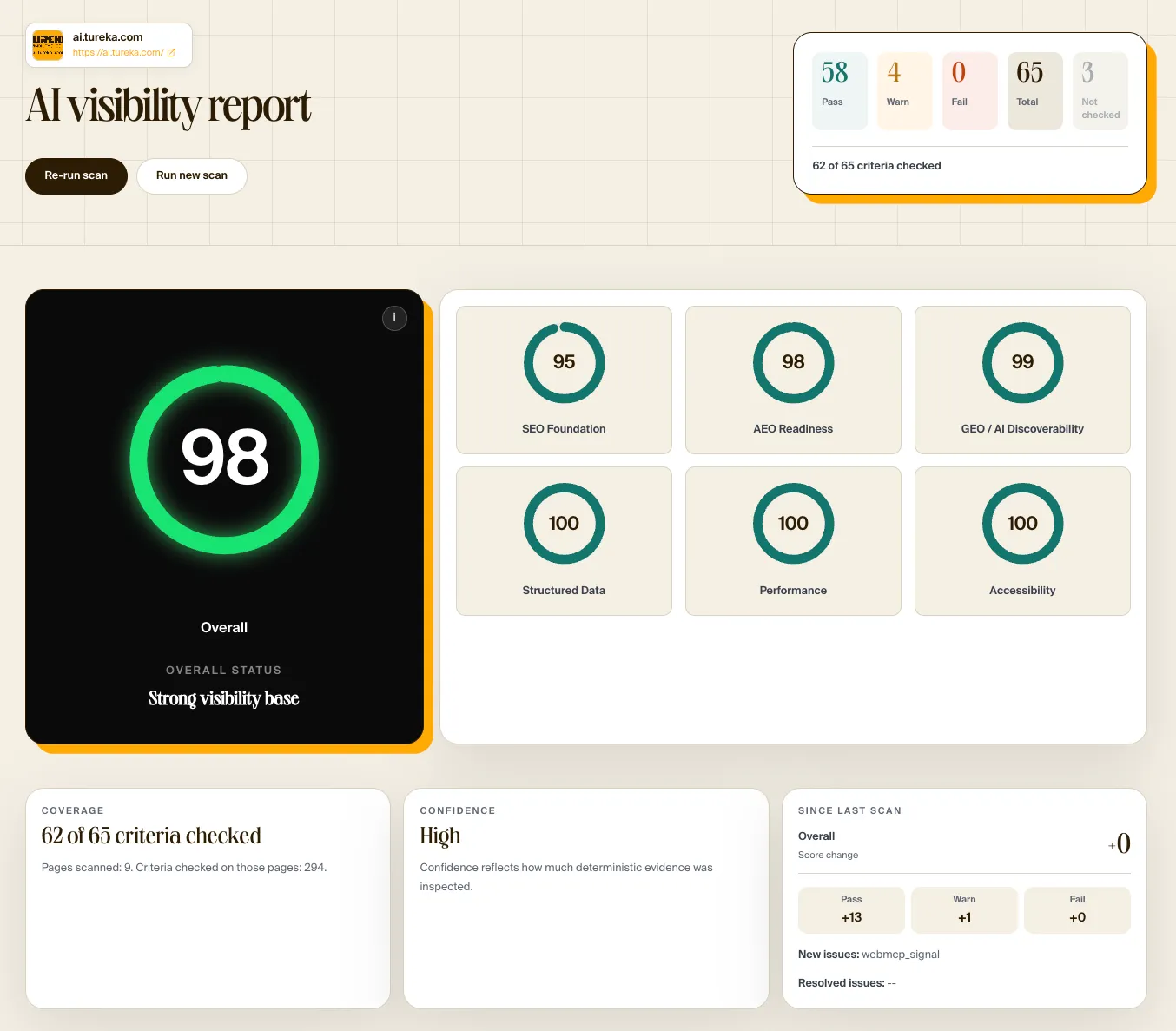Click the OVERALL STATUS label
1176x1031 pixels.
(223, 671)
